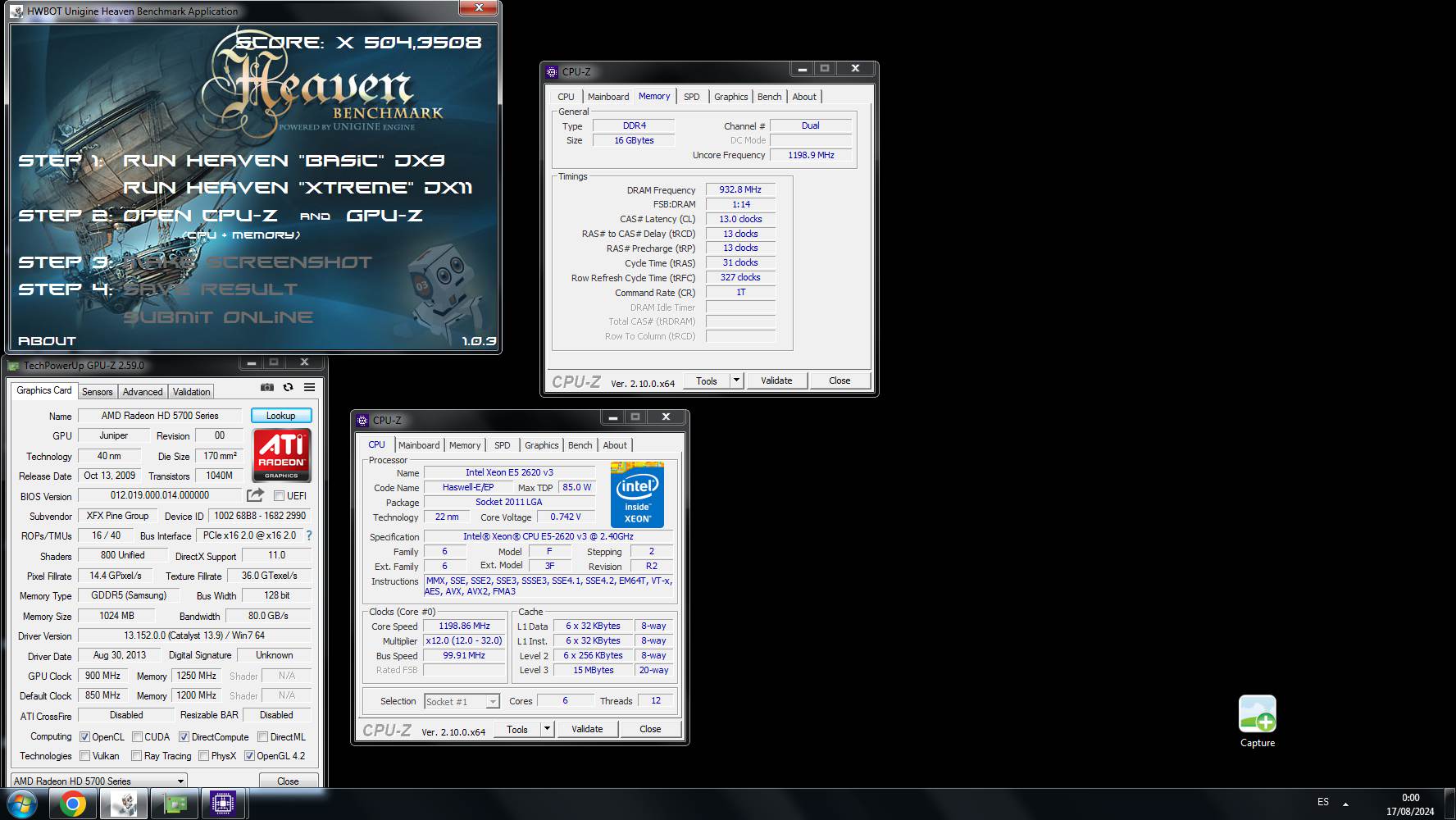
Task: Switch to CPU-Z taskbar item
Action: click(223, 804)
